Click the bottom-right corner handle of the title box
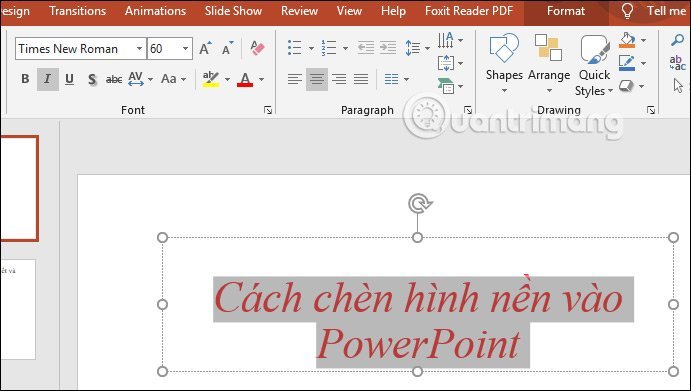This screenshot has width=691, height=391. click(673, 371)
